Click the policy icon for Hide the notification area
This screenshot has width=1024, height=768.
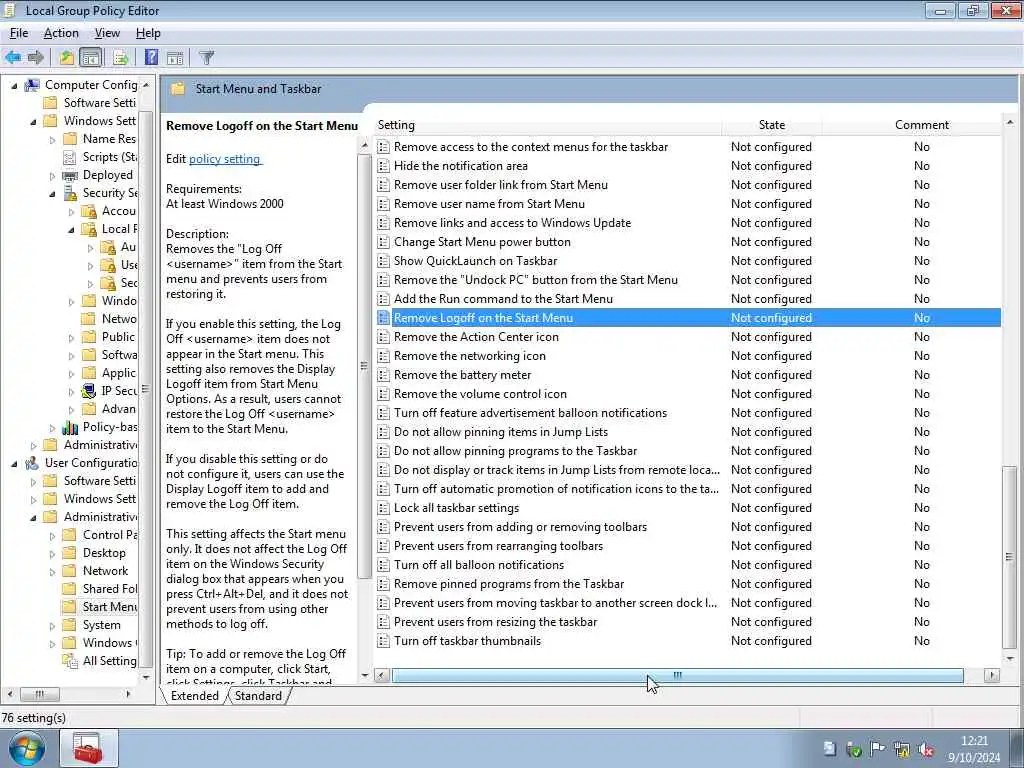click(383, 166)
